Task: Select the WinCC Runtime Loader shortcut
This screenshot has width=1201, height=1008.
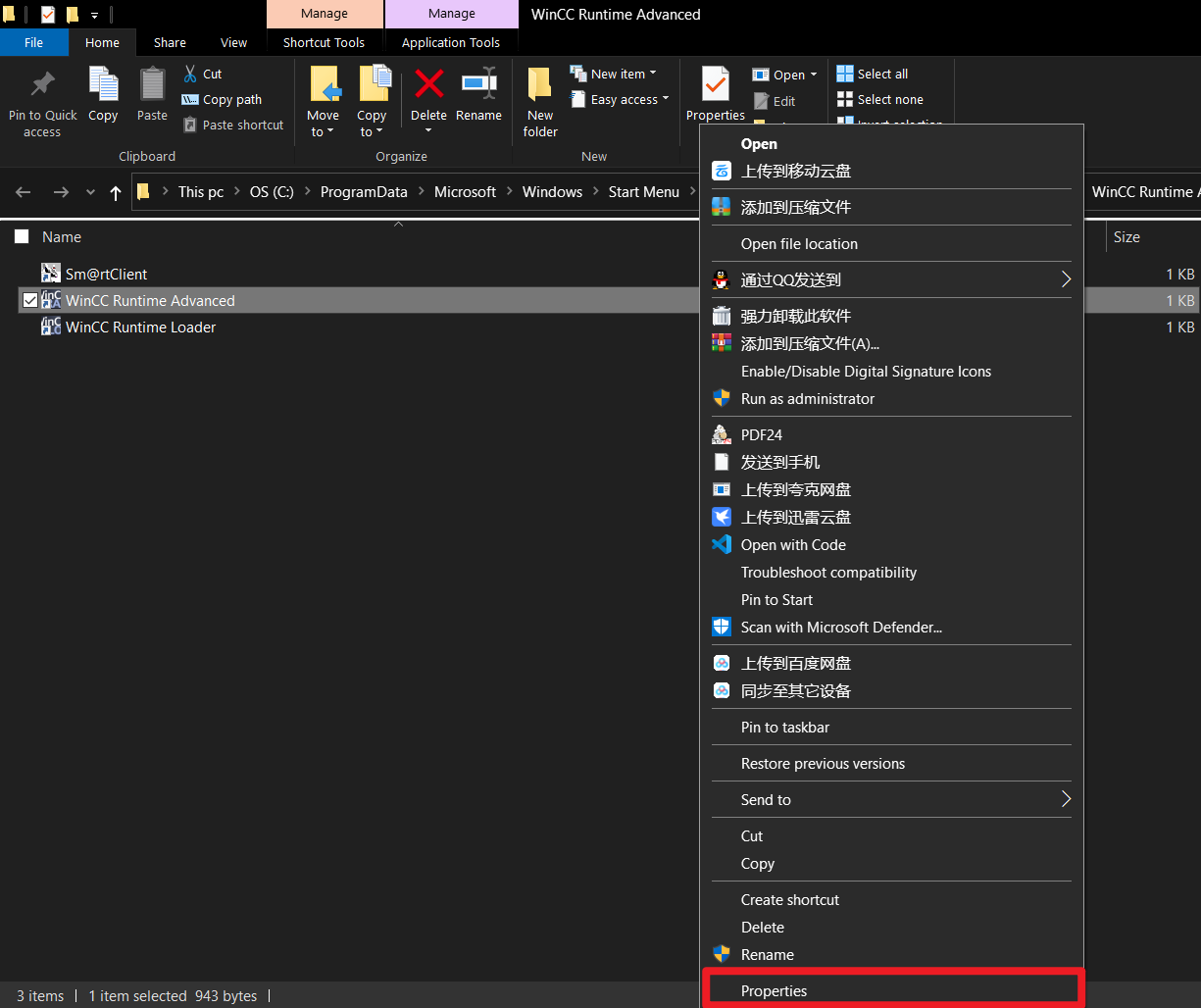Action: 140,327
